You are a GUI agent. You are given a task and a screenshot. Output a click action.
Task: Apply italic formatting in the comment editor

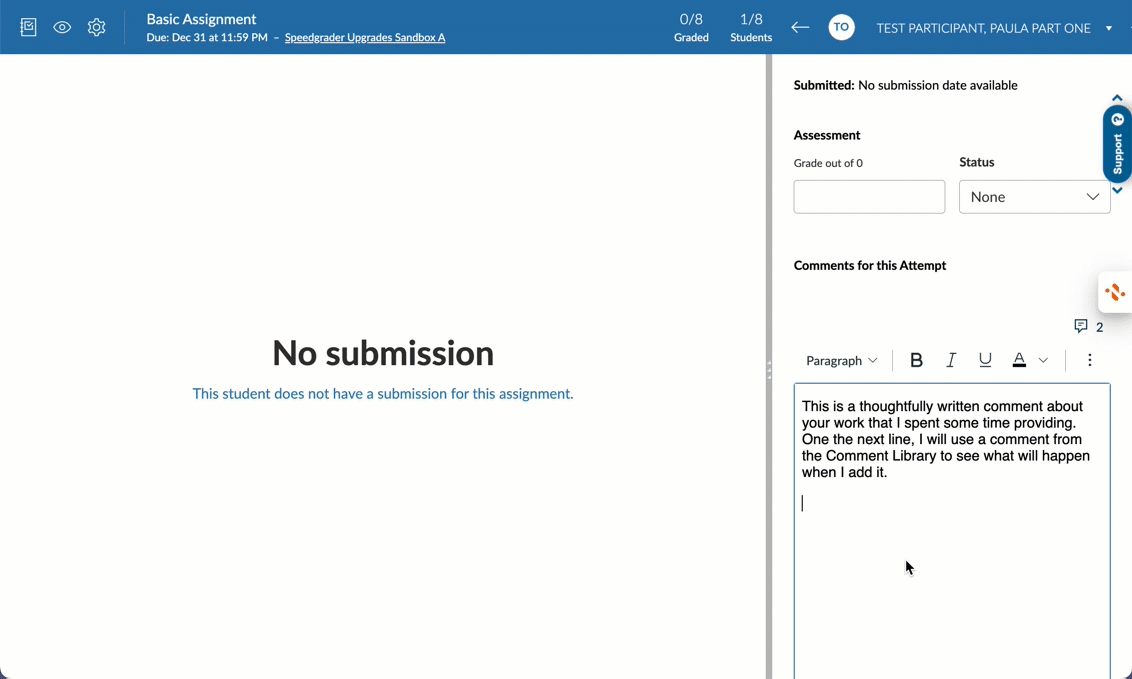[x=951, y=360]
